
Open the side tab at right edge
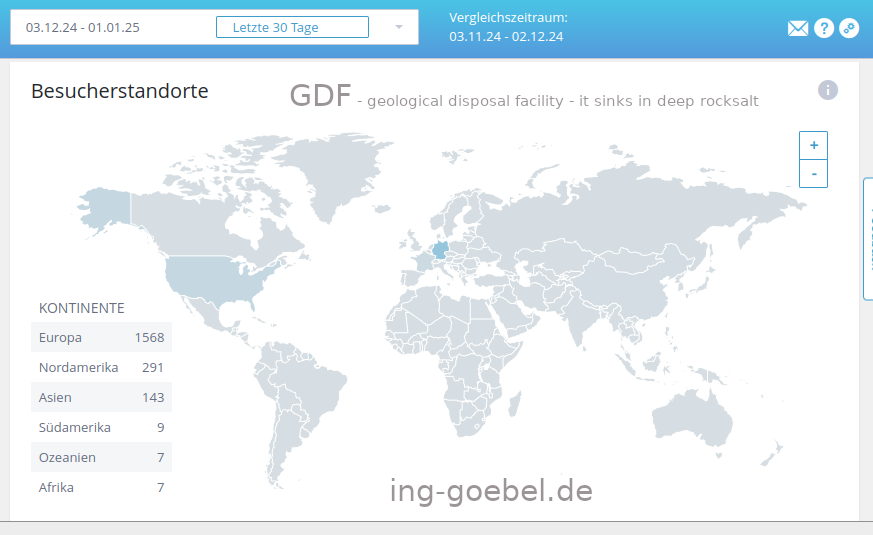(868, 238)
